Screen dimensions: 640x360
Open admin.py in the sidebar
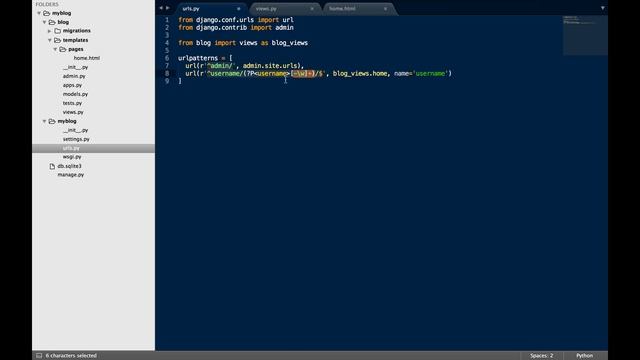tap(74, 76)
